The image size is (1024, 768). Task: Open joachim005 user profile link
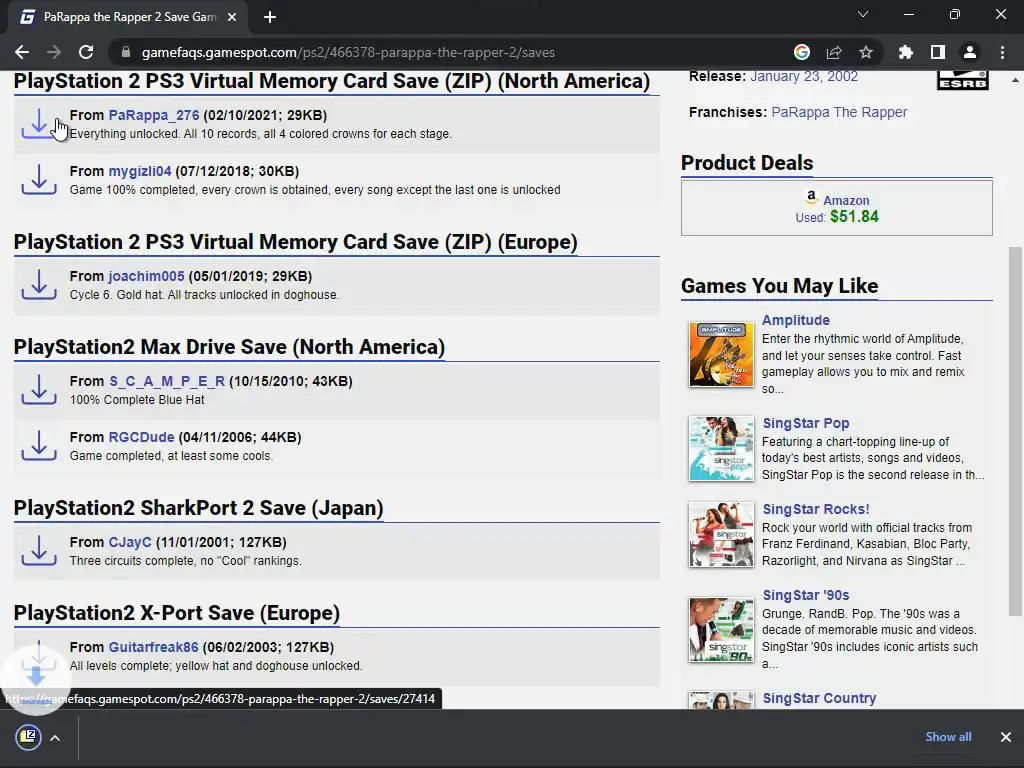pos(146,276)
